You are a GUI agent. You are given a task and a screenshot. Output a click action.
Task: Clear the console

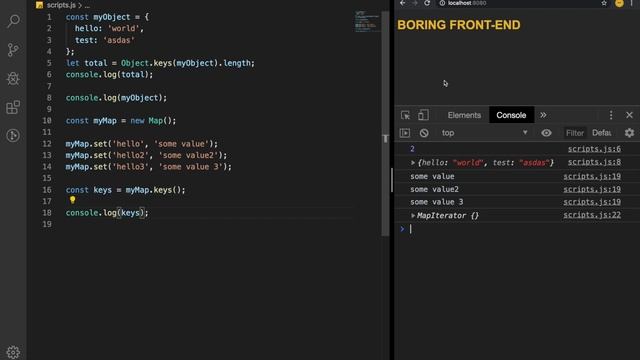point(424,133)
